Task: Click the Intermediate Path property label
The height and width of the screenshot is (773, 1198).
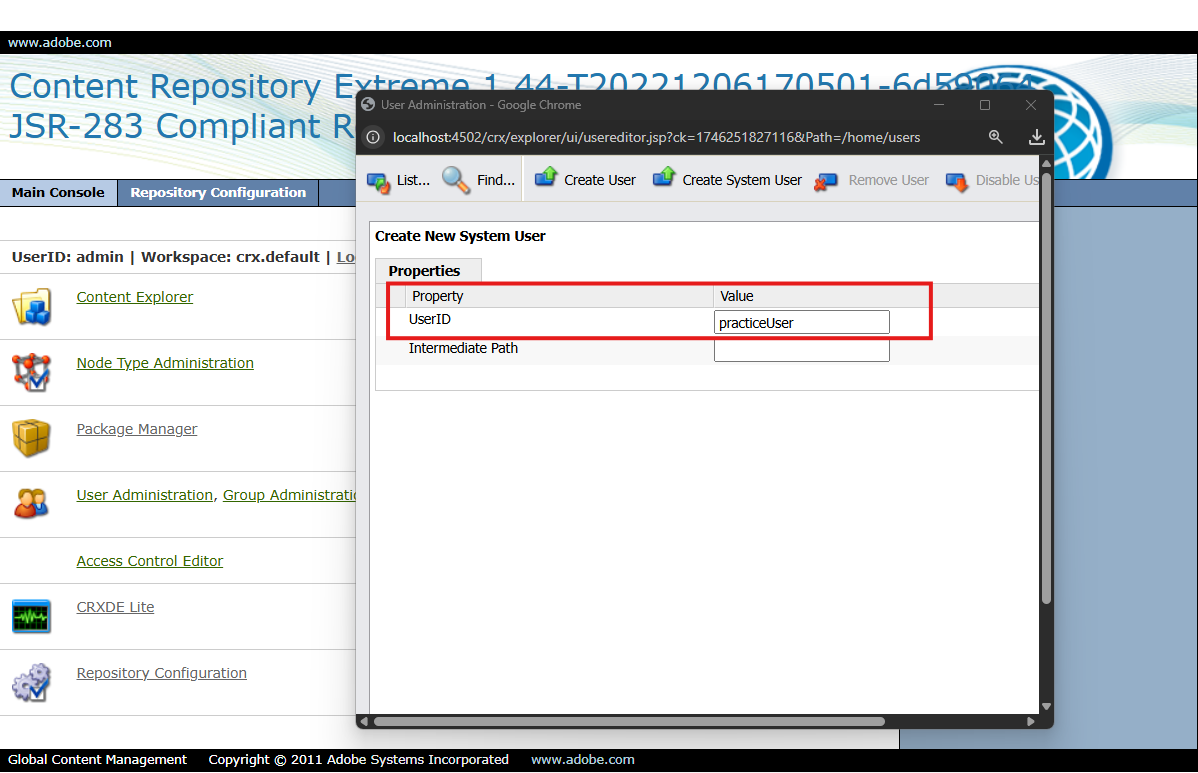Action: [463, 348]
